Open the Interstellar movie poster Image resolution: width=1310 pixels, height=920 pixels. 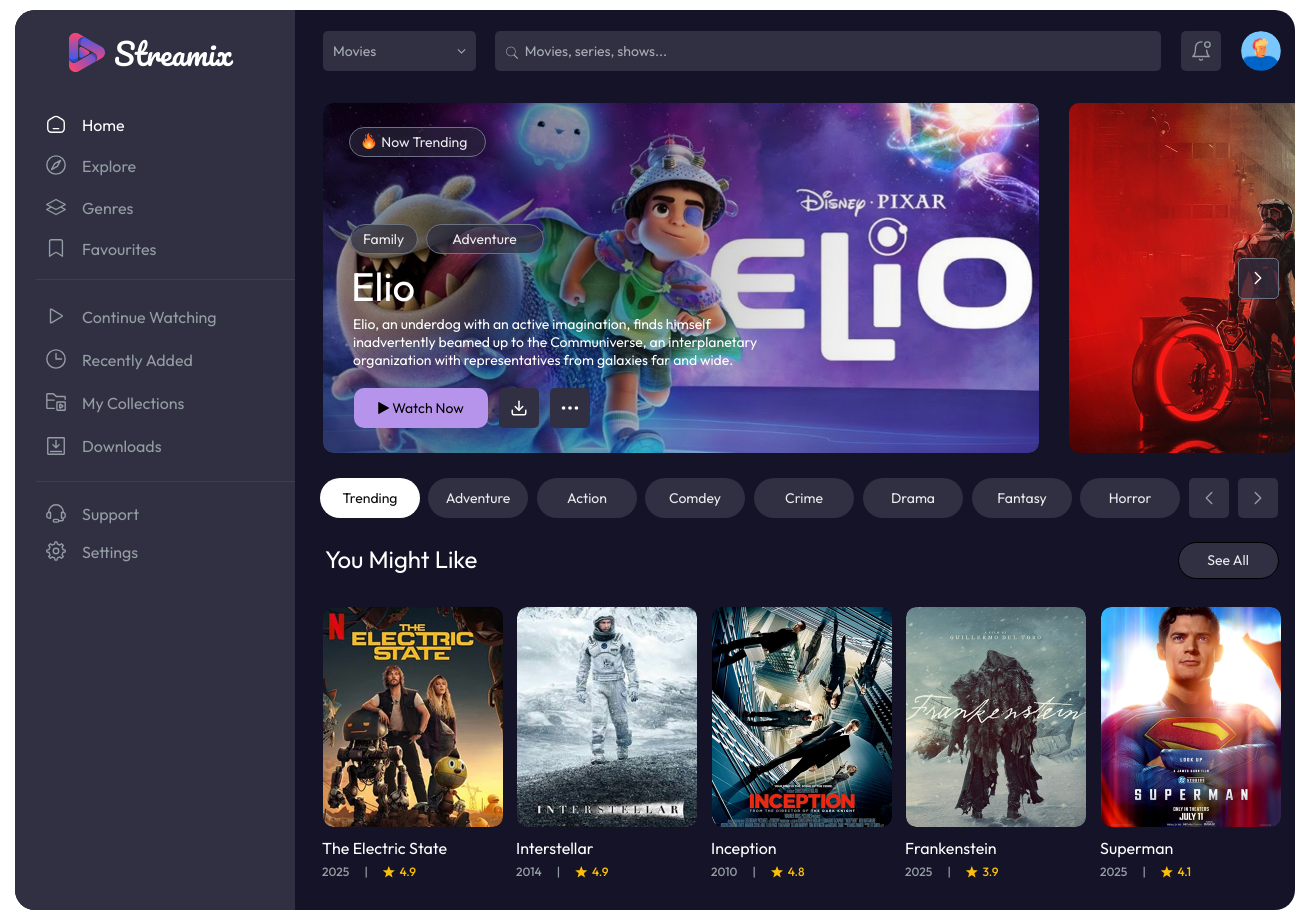click(606, 716)
